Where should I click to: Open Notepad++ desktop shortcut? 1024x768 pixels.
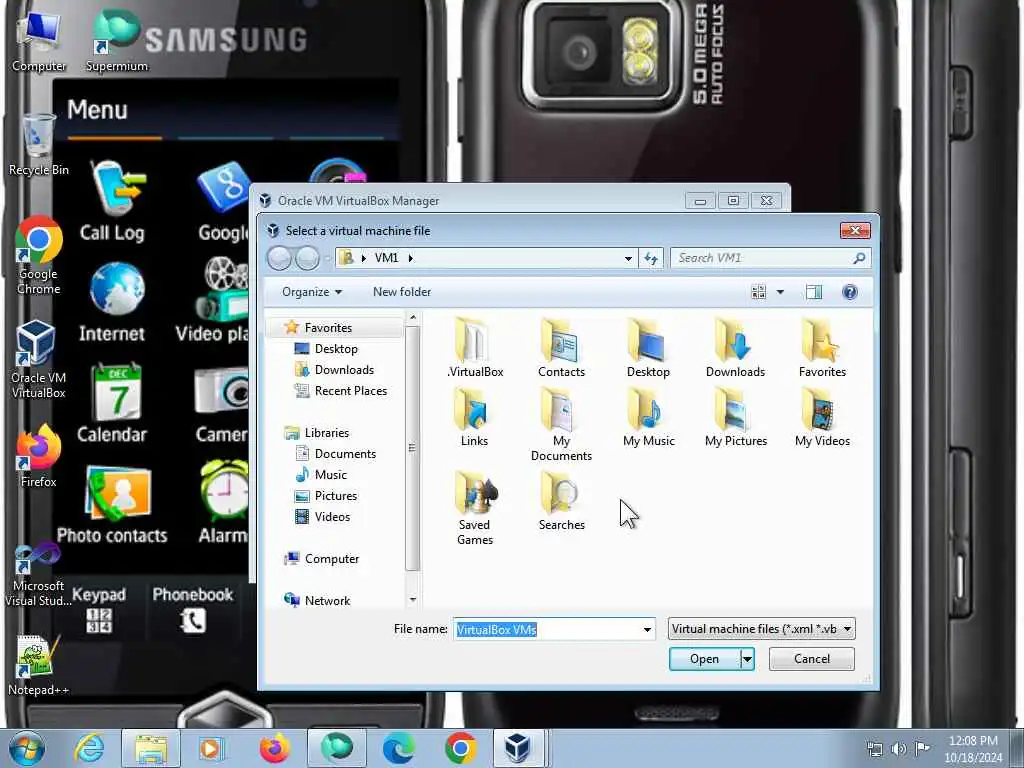point(38,665)
